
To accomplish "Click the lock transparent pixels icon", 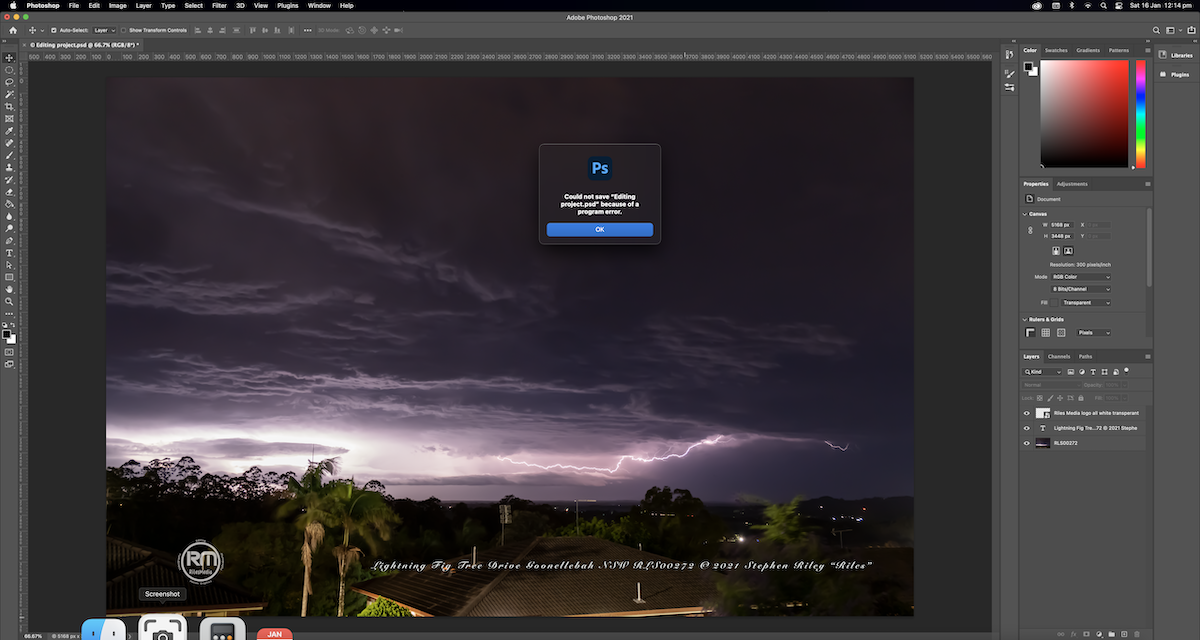I will (1038, 398).
